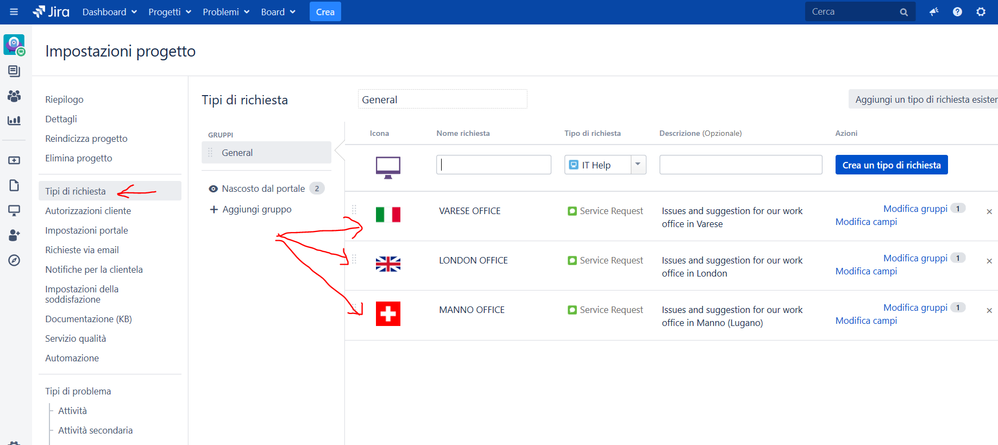This screenshot has width=998, height=445.
Task: Click Modifica campi for MANNO OFFICE
Action: pos(866,321)
